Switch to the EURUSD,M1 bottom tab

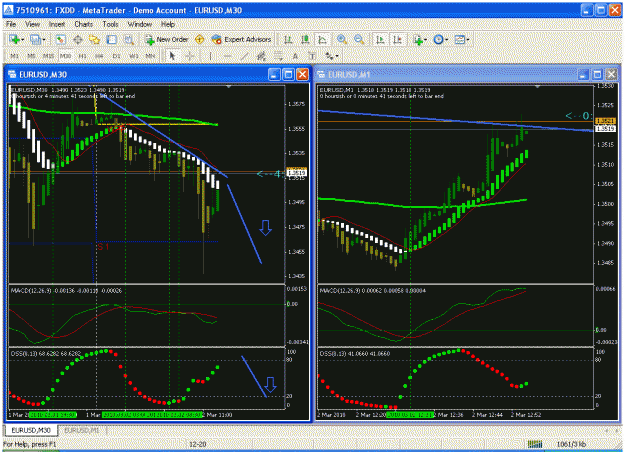82,430
